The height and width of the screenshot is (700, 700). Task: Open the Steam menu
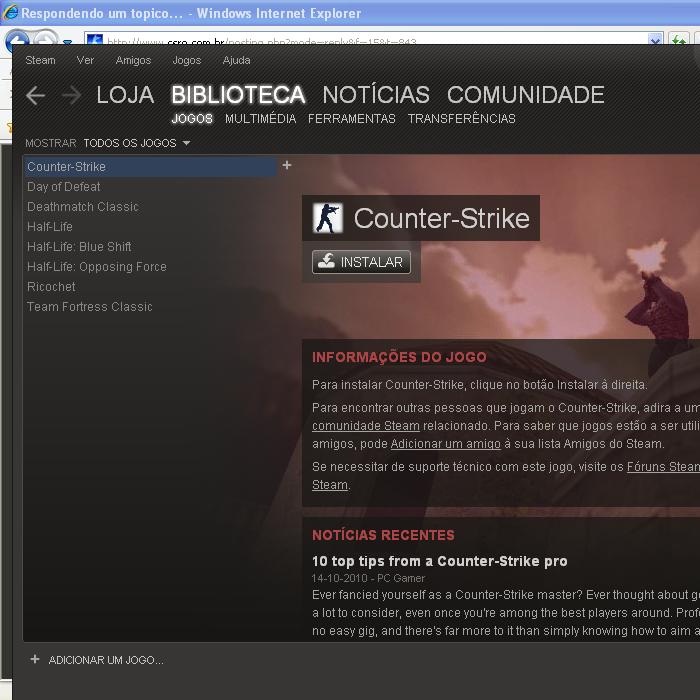(40, 60)
